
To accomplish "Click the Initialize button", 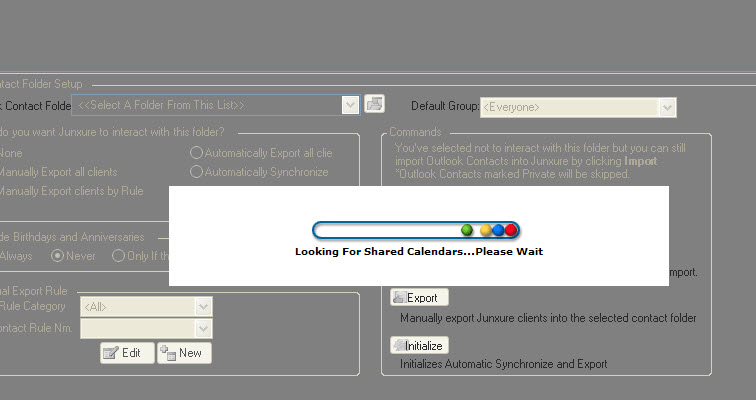I will click(419, 345).
